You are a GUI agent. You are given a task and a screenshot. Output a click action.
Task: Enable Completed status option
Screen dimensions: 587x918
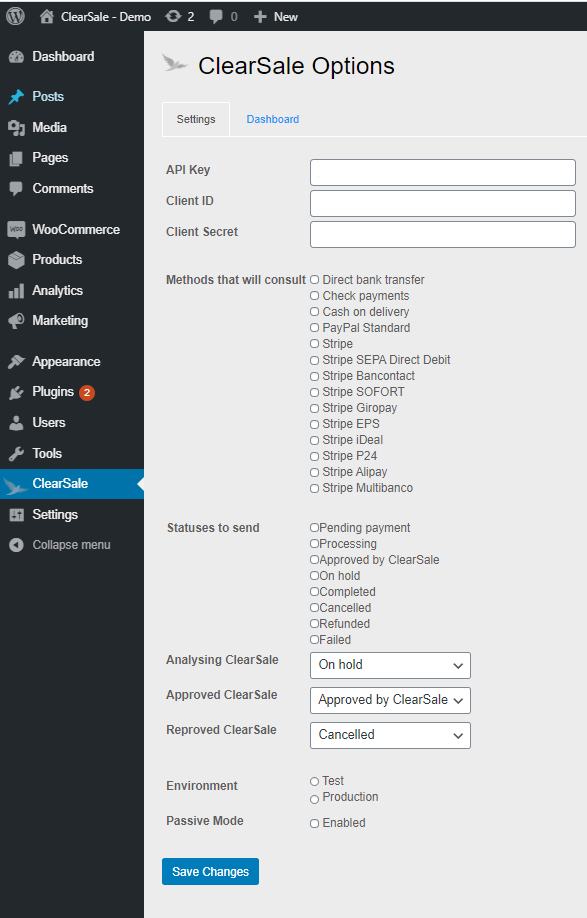tap(314, 592)
